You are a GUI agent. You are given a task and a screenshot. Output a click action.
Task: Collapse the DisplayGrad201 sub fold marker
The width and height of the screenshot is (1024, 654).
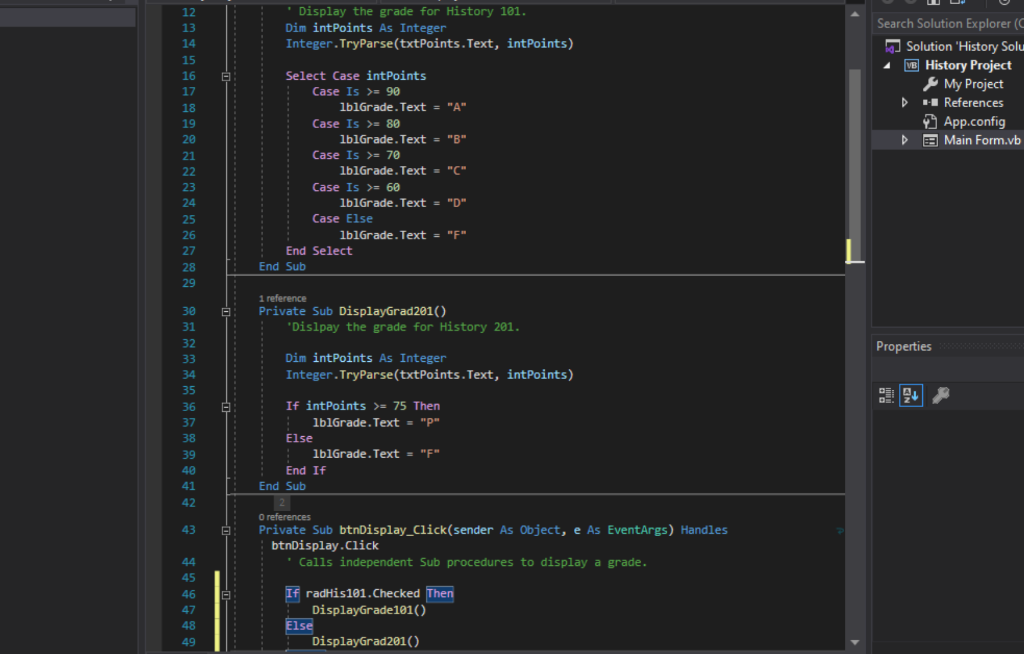226,311
